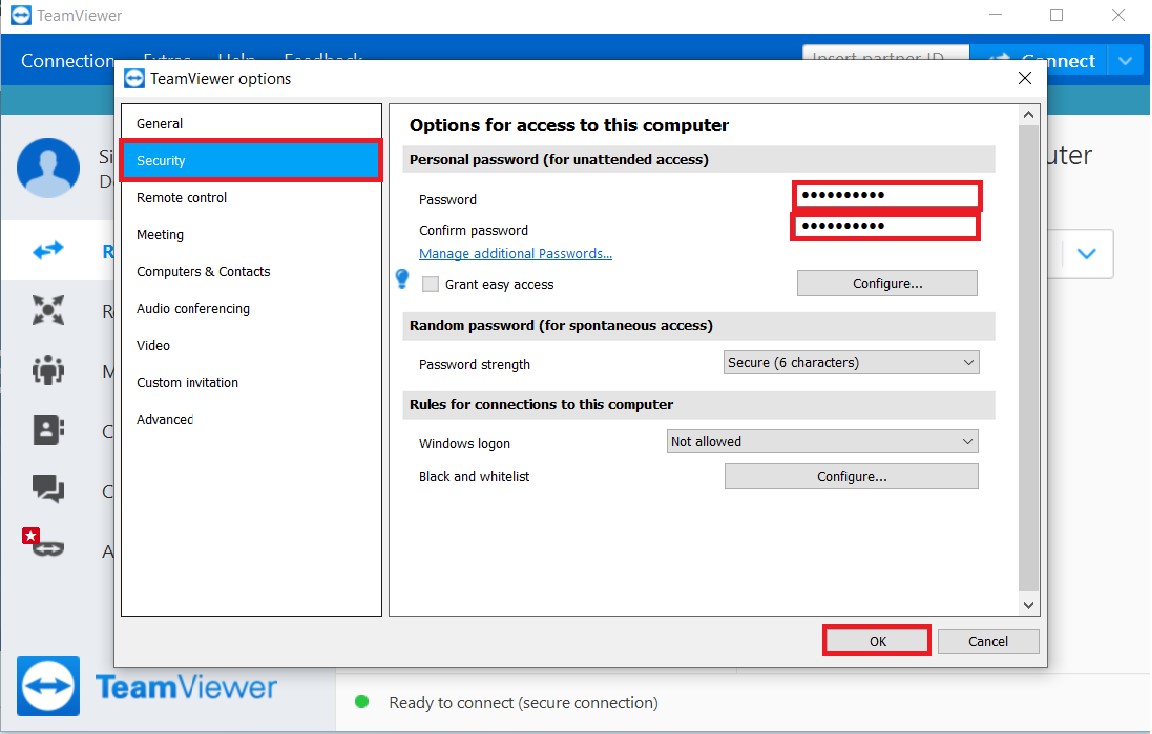Select the Security category
The image size is (1152, 734).
click(x=250, y=161)
